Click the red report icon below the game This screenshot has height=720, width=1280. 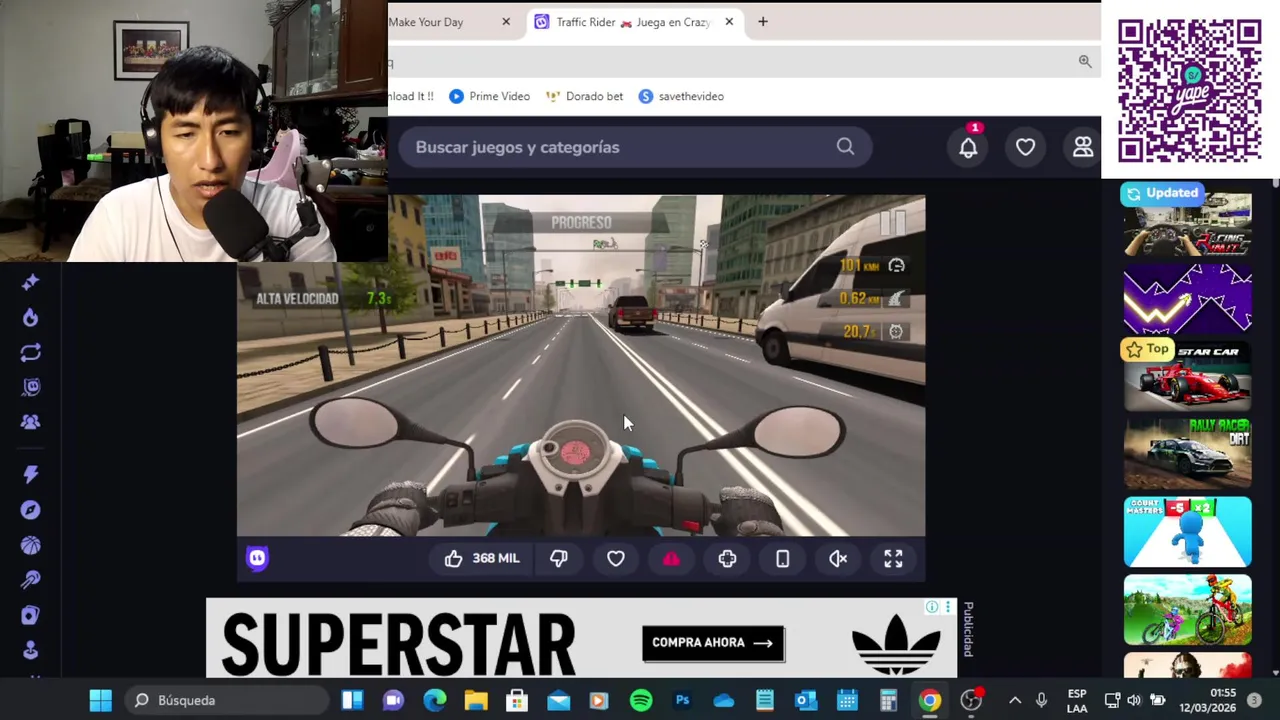[671, 558]
